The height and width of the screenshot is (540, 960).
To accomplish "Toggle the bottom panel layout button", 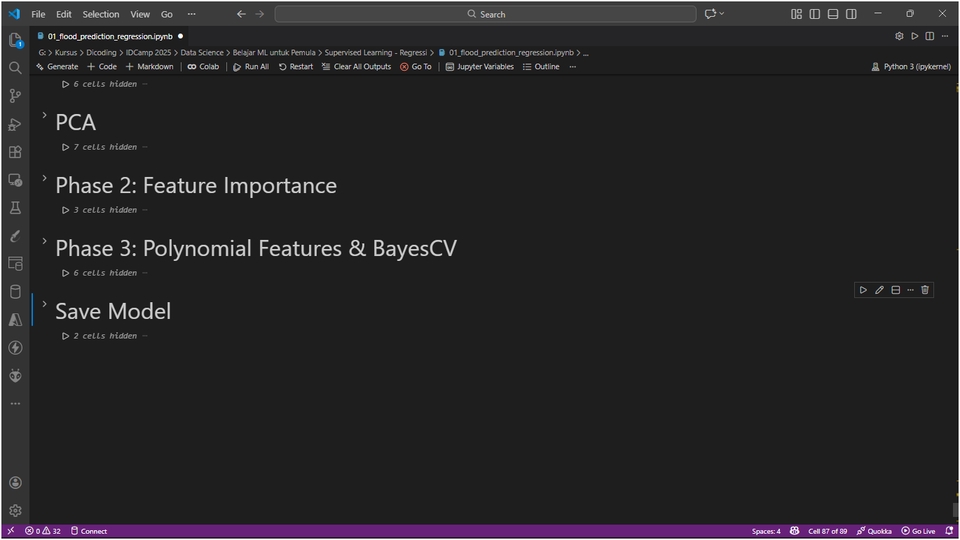I will pos(833,14).
